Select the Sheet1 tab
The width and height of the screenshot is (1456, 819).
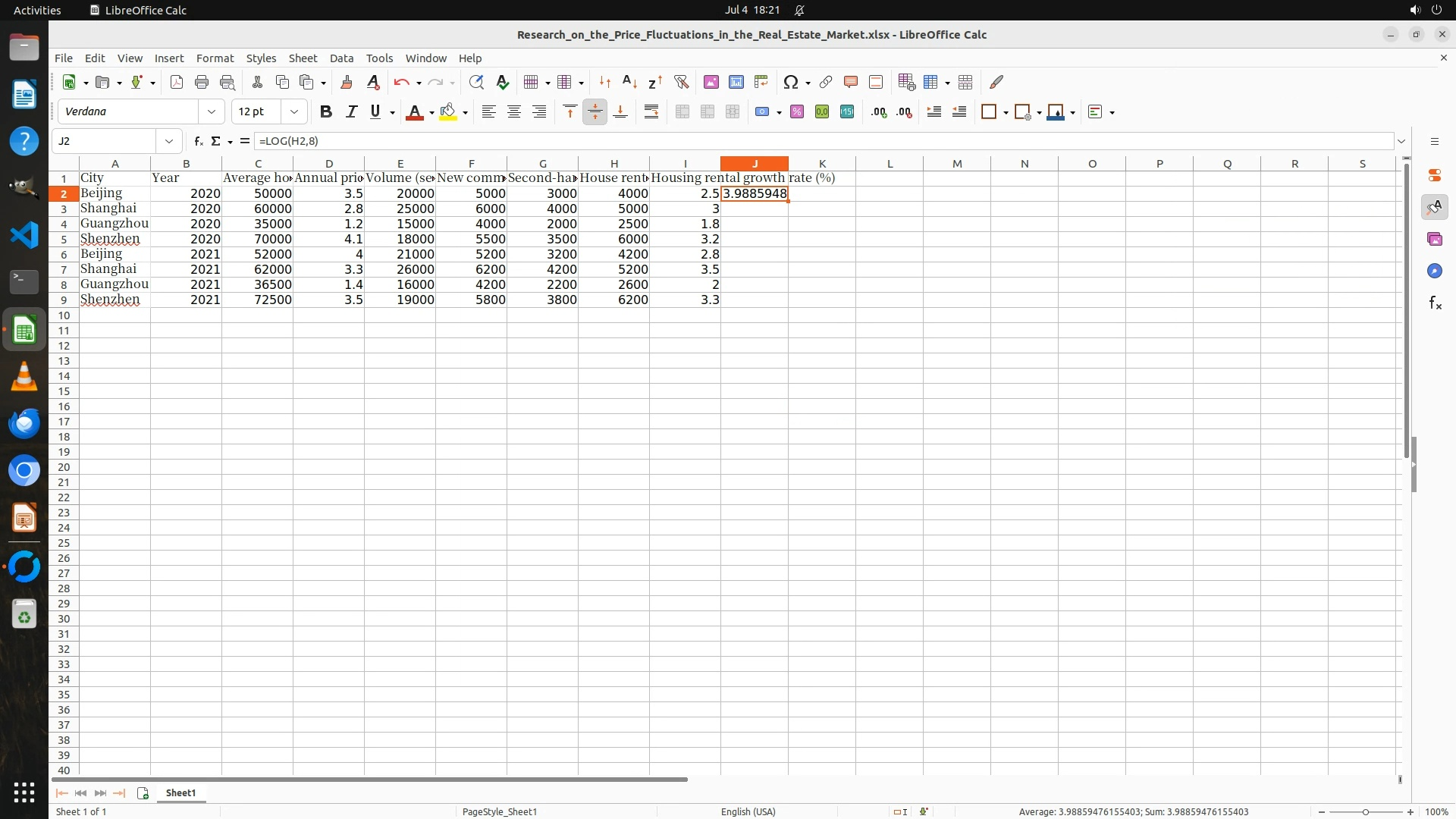point(180,792)
